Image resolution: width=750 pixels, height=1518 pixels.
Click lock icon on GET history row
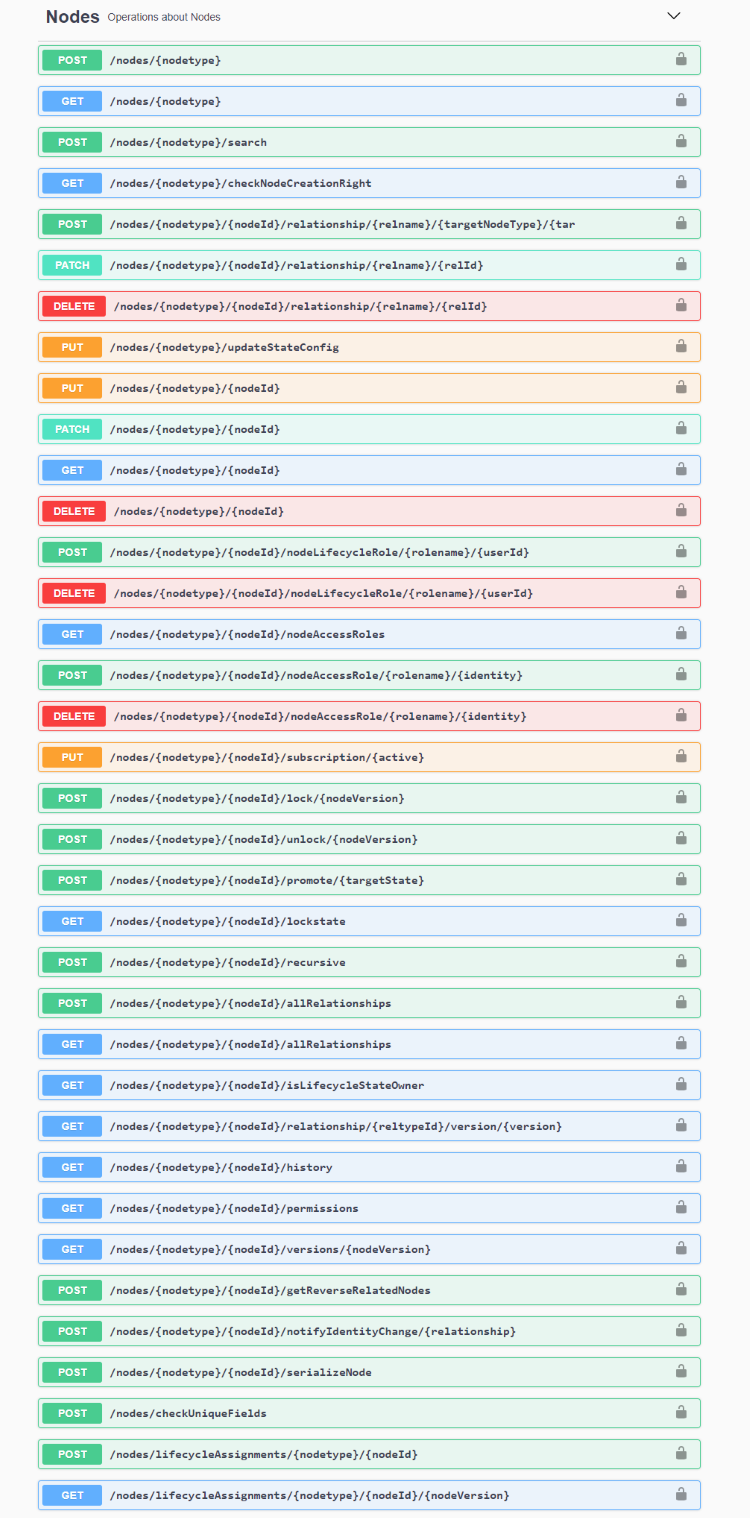[x=681, y=1166]
